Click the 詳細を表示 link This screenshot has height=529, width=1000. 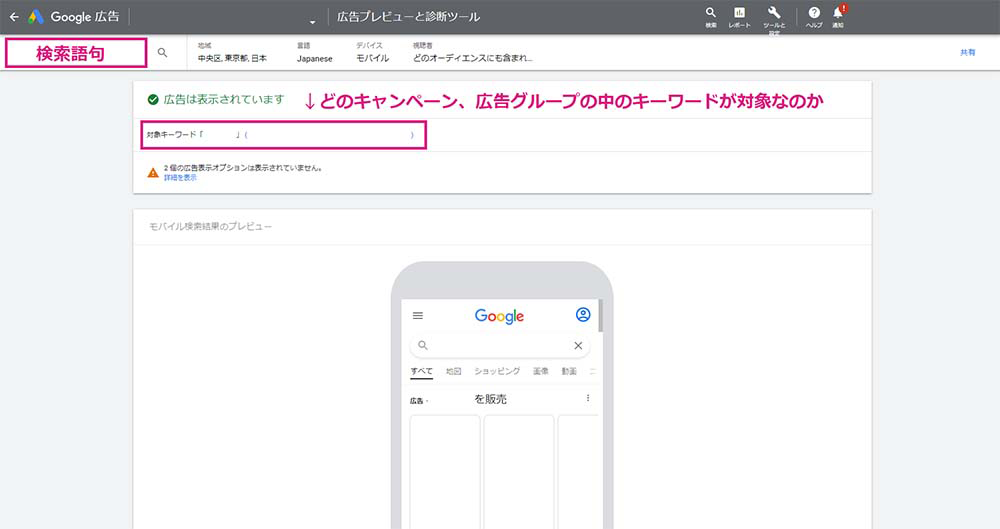click(x=180, y=178)
